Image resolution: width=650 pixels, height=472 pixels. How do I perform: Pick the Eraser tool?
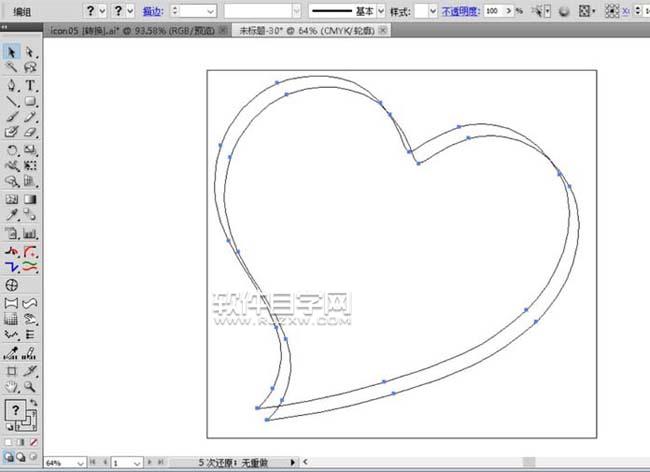[30, 131]
